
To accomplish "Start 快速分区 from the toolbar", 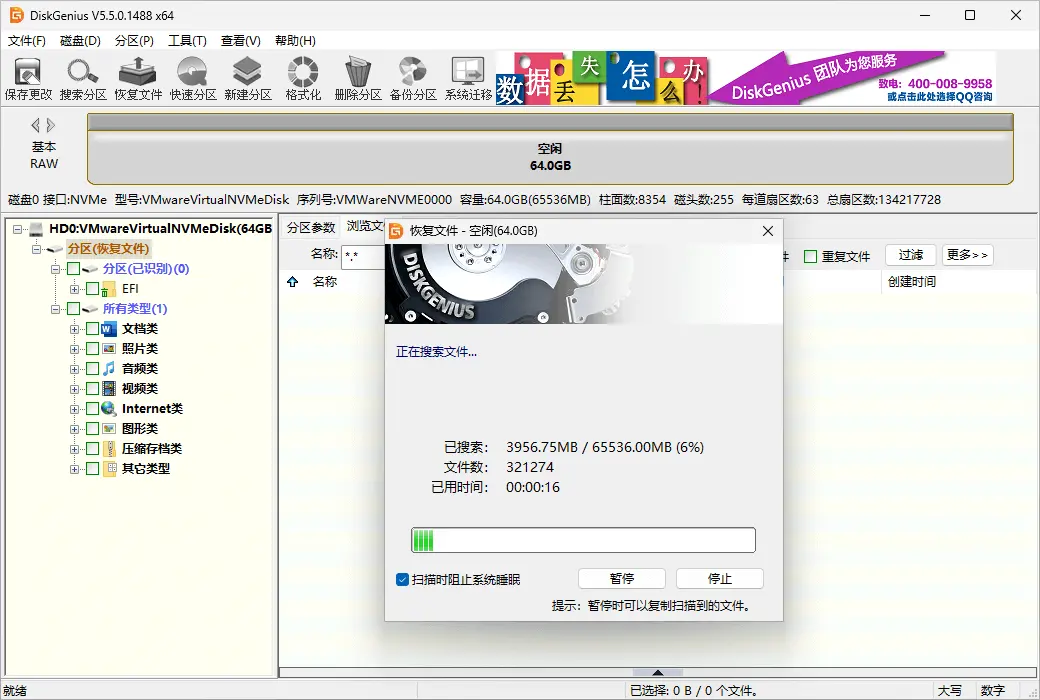I will pyautogui.click(x=193, y=78).
